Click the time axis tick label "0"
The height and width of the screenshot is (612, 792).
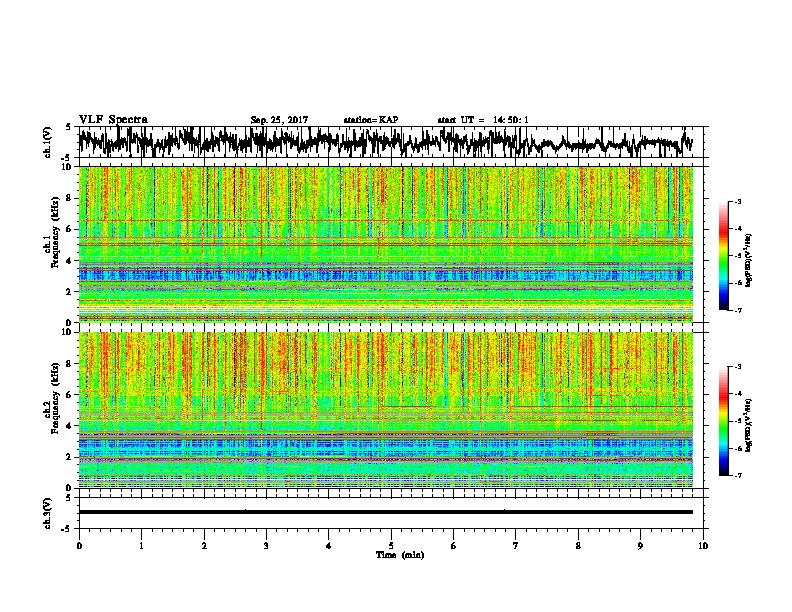coord(79,546)
